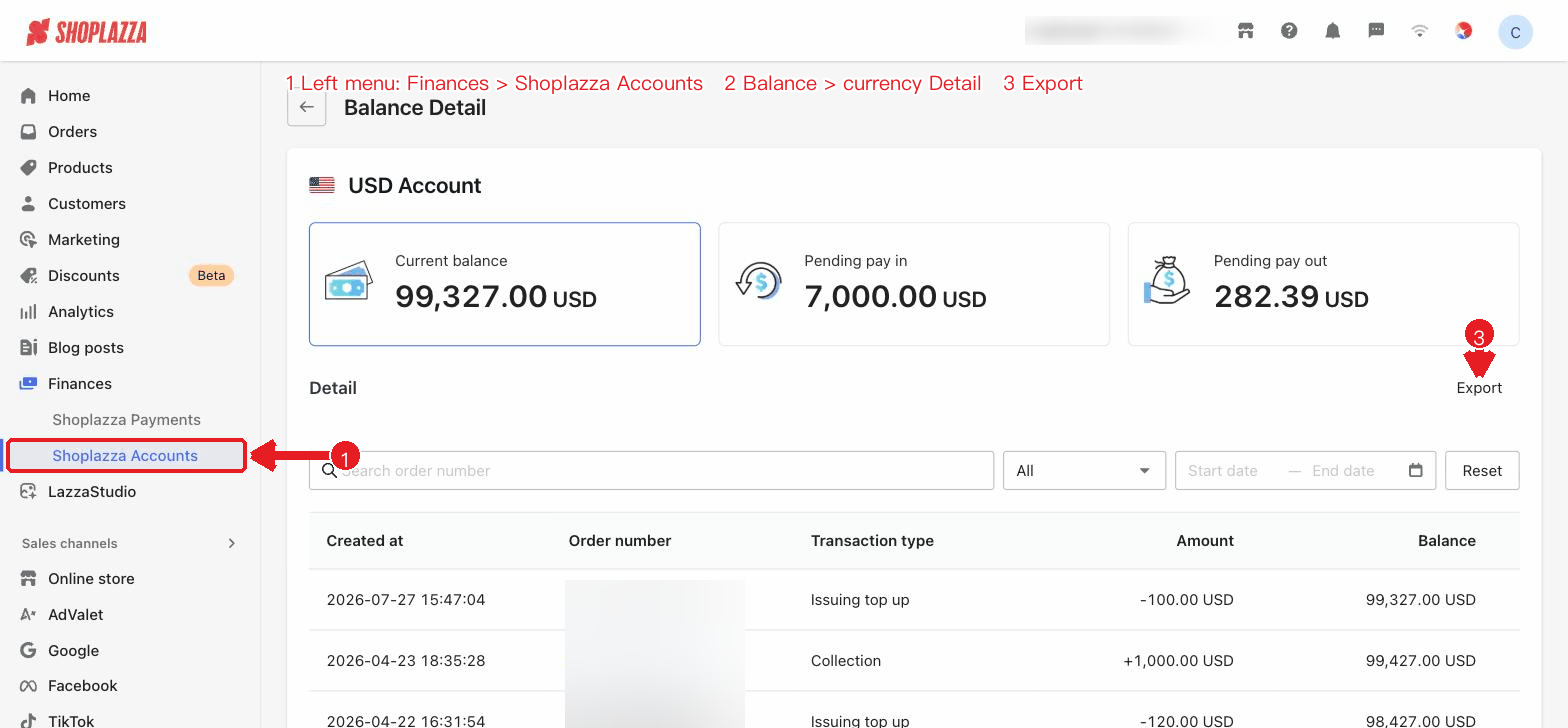Click the Discounts badge icon
Screen dimensions: 1568x728
point(28,276)
